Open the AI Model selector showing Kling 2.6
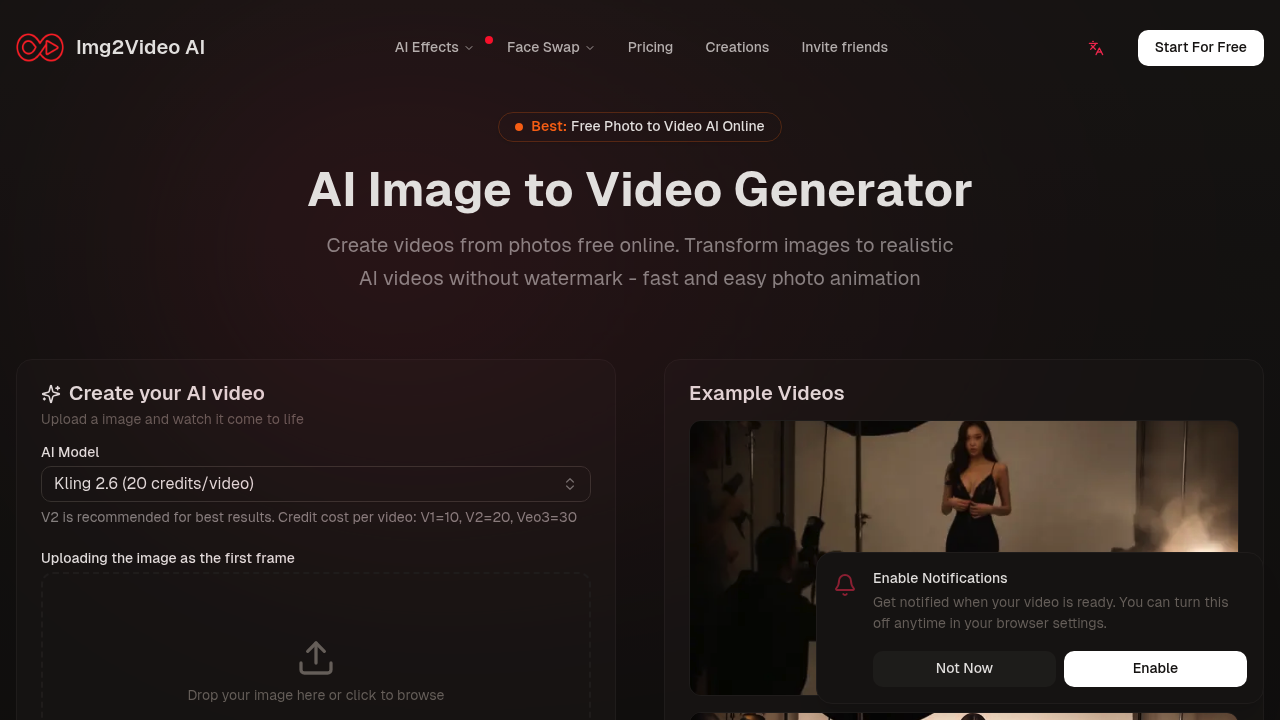This screenshot has height=720, width=1280. click(x=316, y=484)
